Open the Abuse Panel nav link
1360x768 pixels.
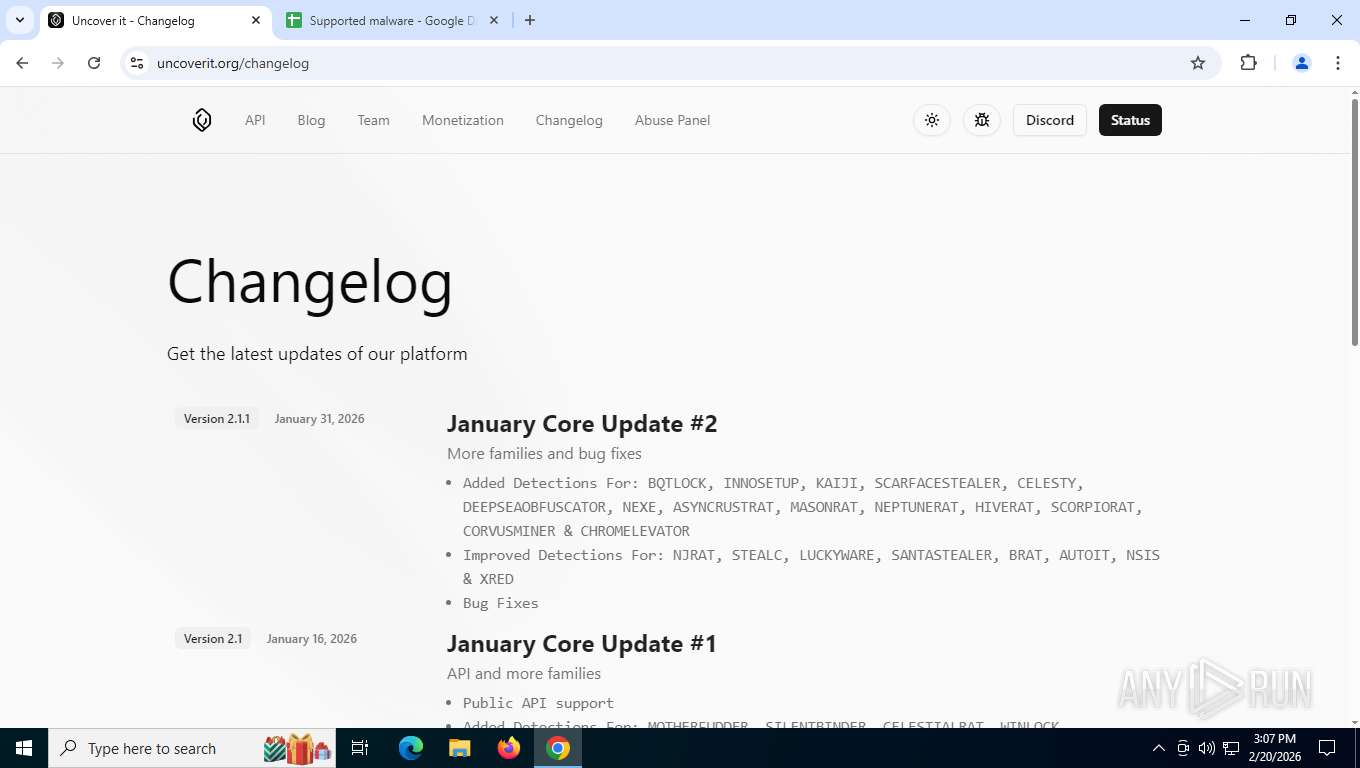[x=672, y=120]
